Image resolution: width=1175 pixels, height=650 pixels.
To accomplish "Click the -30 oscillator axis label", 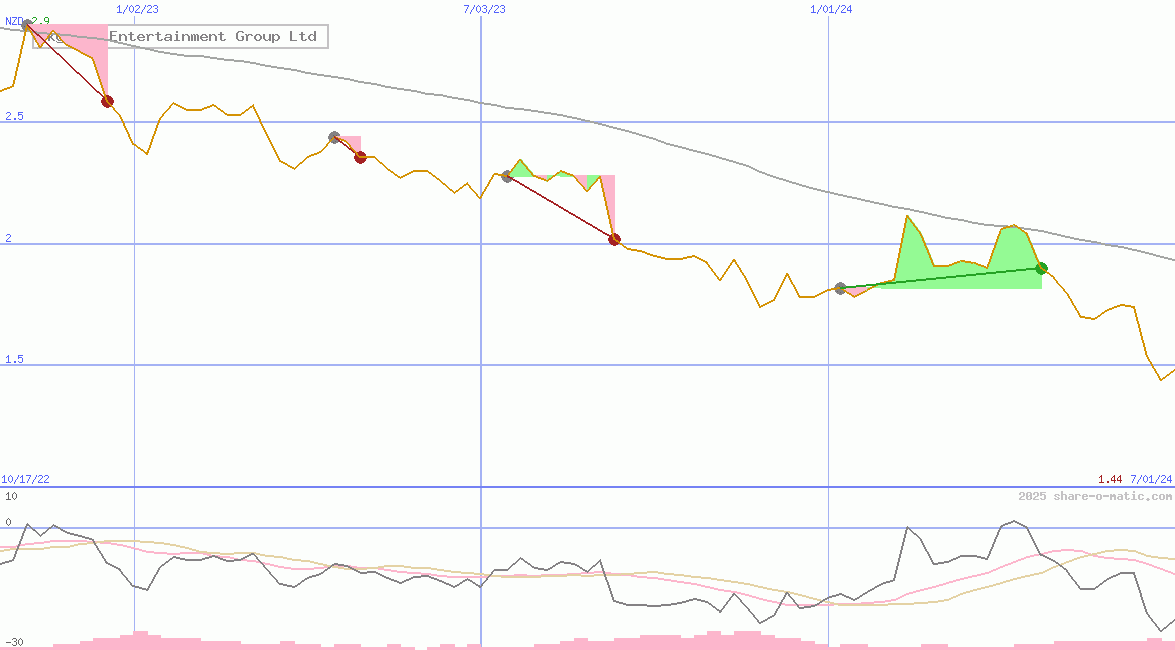I will click(13, 642).
